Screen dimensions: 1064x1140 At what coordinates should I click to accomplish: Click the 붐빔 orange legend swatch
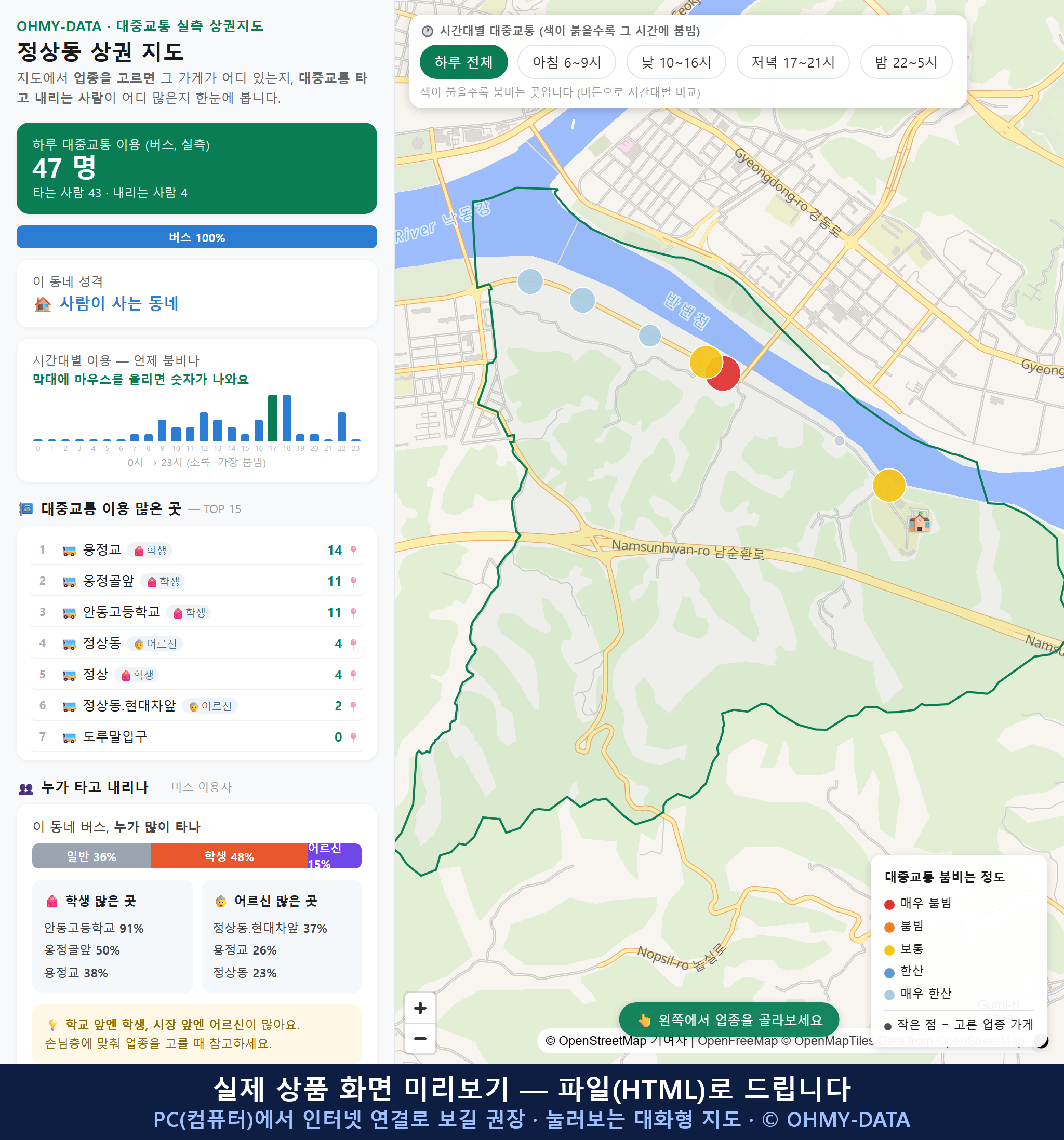tap(889, 927)
